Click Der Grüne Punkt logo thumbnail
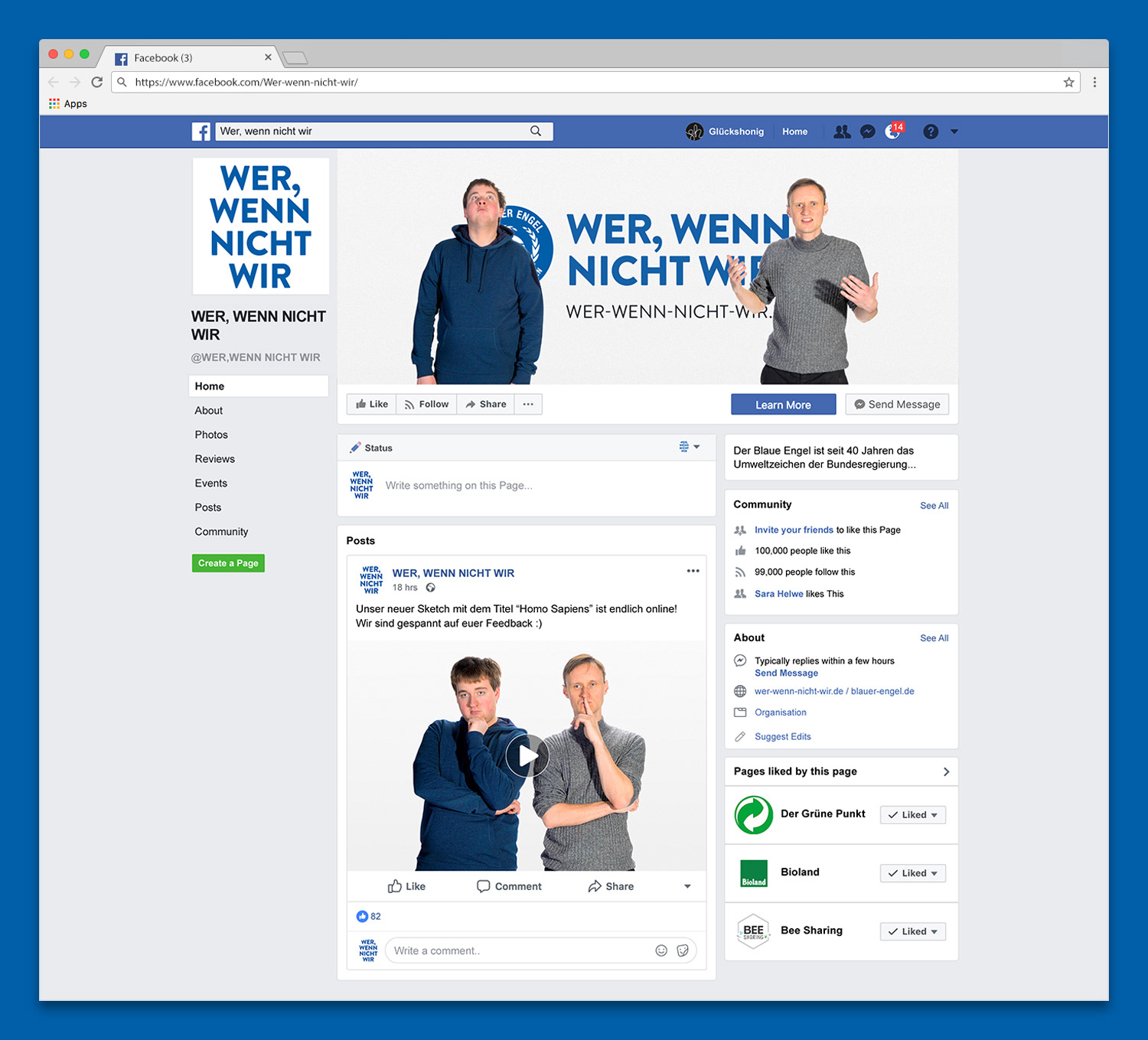This screenshot has height=1040, width=1148. click(754, 815)
